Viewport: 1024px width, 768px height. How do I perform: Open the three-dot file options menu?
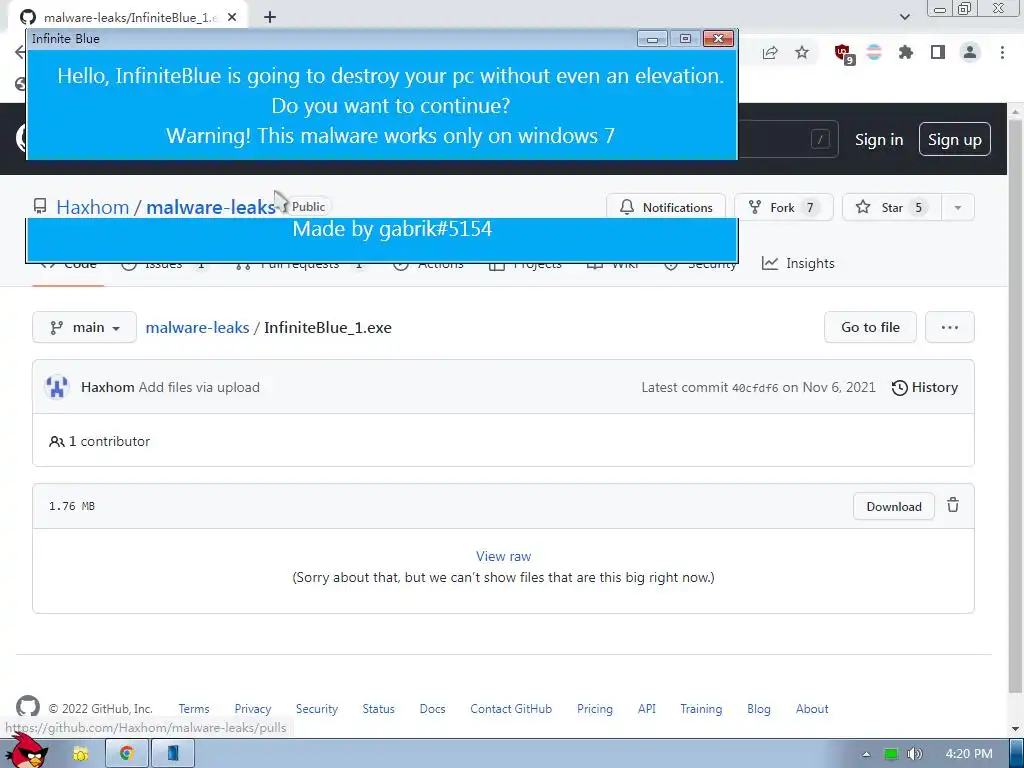click(950, 327)
